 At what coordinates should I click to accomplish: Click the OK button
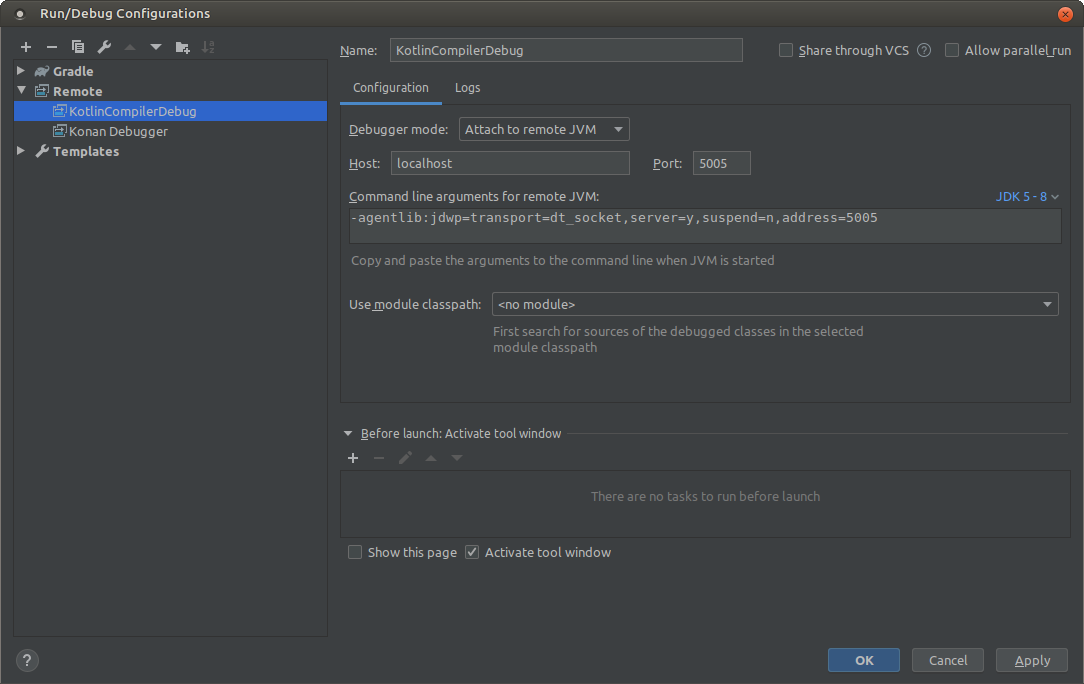pyautogui.click(x=864, y=660)
